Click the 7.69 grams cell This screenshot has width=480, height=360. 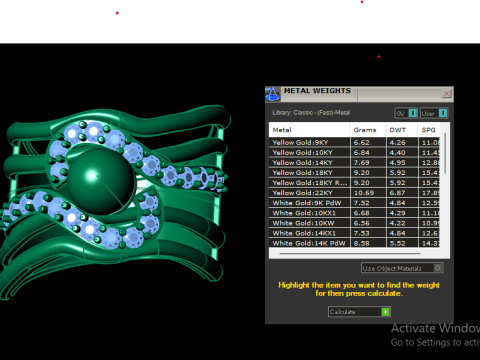(x=368, y=163)
